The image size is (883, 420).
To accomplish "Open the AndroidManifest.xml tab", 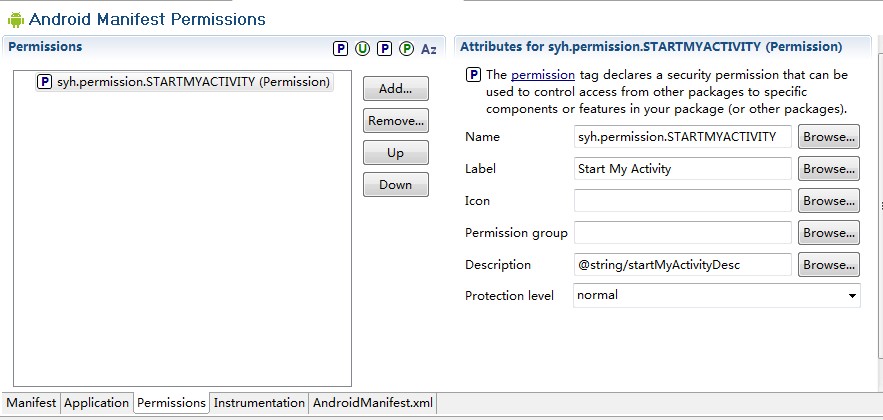I will (x=373, y=403).
